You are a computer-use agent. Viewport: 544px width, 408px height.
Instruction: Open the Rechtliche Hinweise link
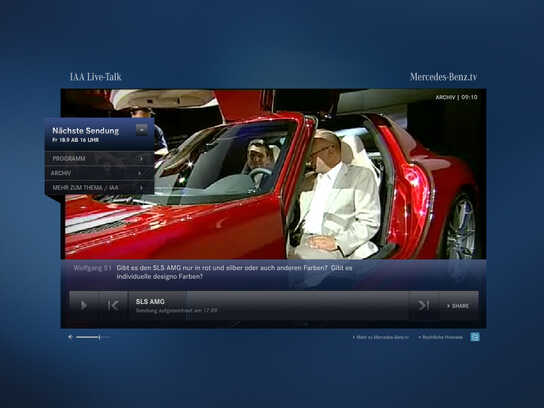pyautogui.click(x=441, y=337)
